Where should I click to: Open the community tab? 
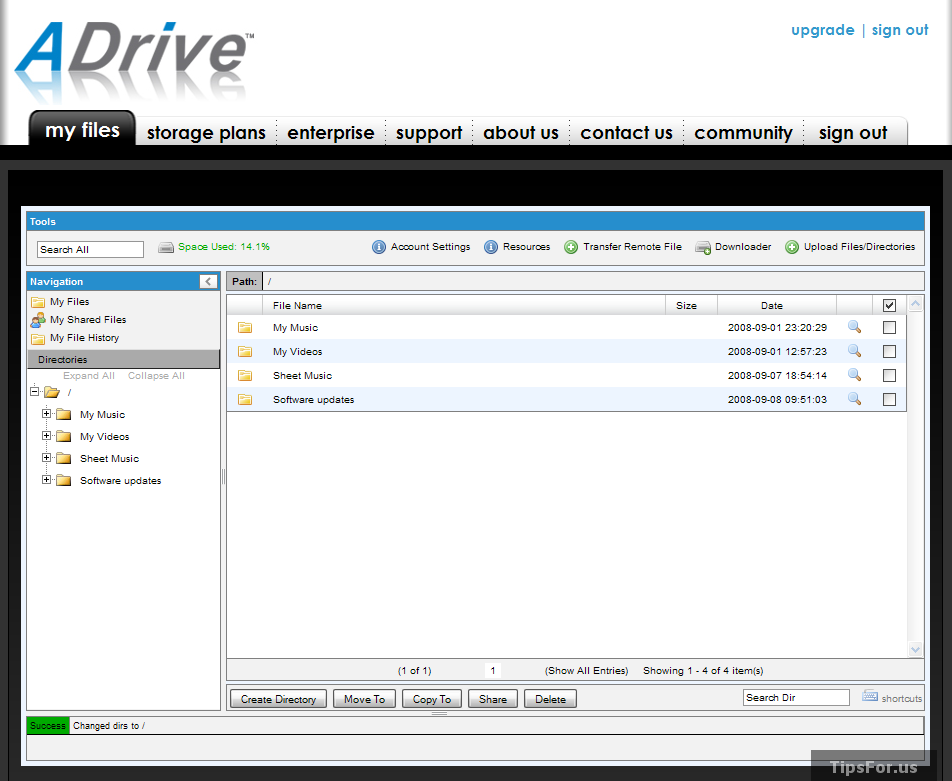click(x=743, y=132)
